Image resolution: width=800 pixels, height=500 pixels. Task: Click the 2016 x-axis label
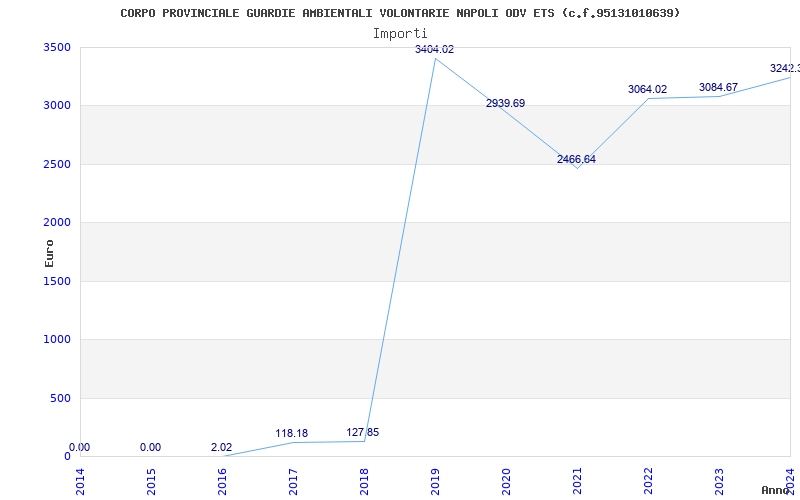coord(222,481)
